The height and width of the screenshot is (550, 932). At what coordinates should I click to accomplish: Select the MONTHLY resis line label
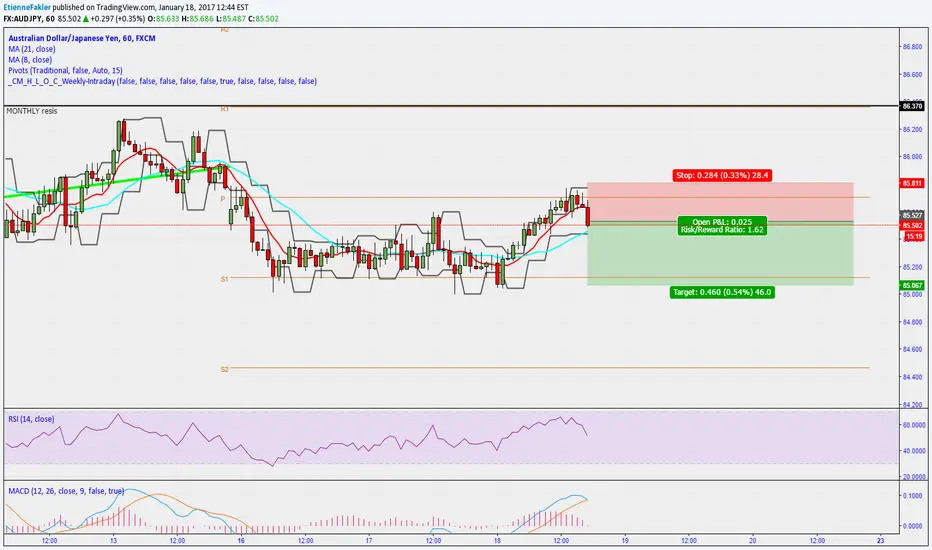pyautogui.click(x=32, y=111)
